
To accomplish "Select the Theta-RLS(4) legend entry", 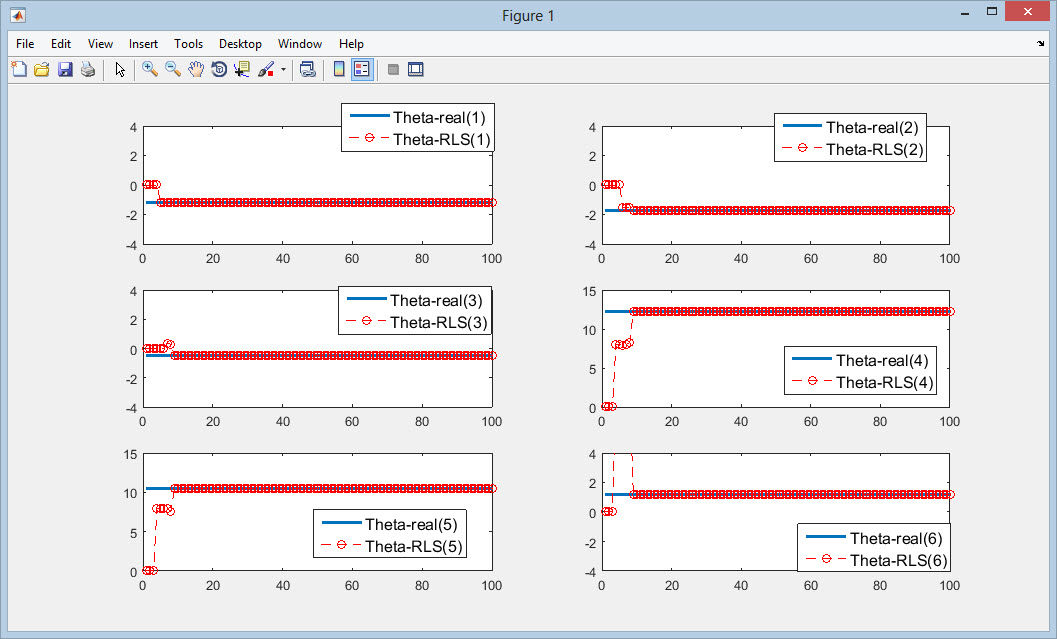I will pos(861,382).
